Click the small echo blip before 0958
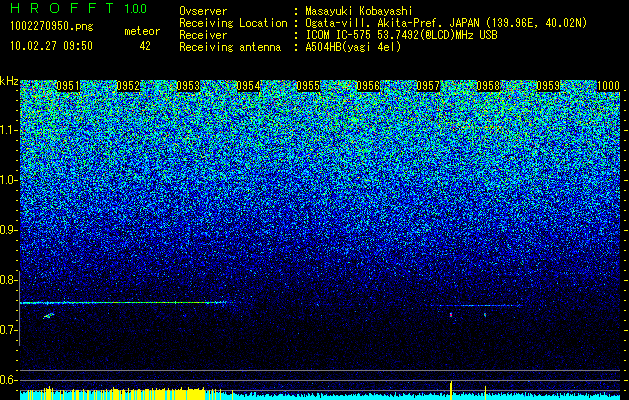This screenshot has height=400, width=629. pyautogui.click(x=485, y=315)
